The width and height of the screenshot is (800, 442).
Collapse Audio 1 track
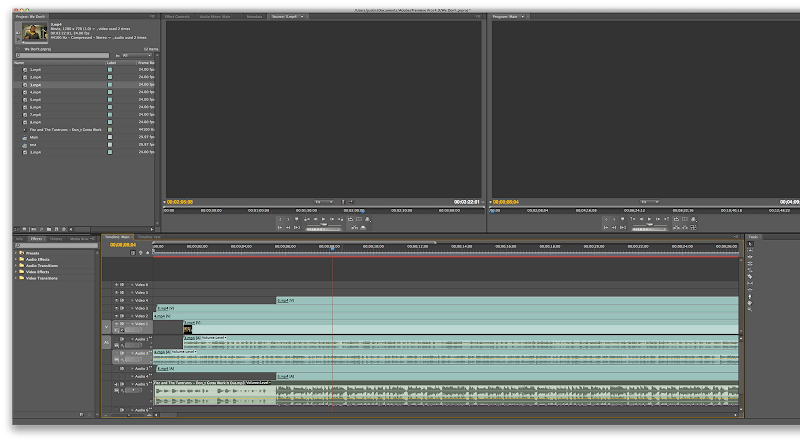coord(132,339)
